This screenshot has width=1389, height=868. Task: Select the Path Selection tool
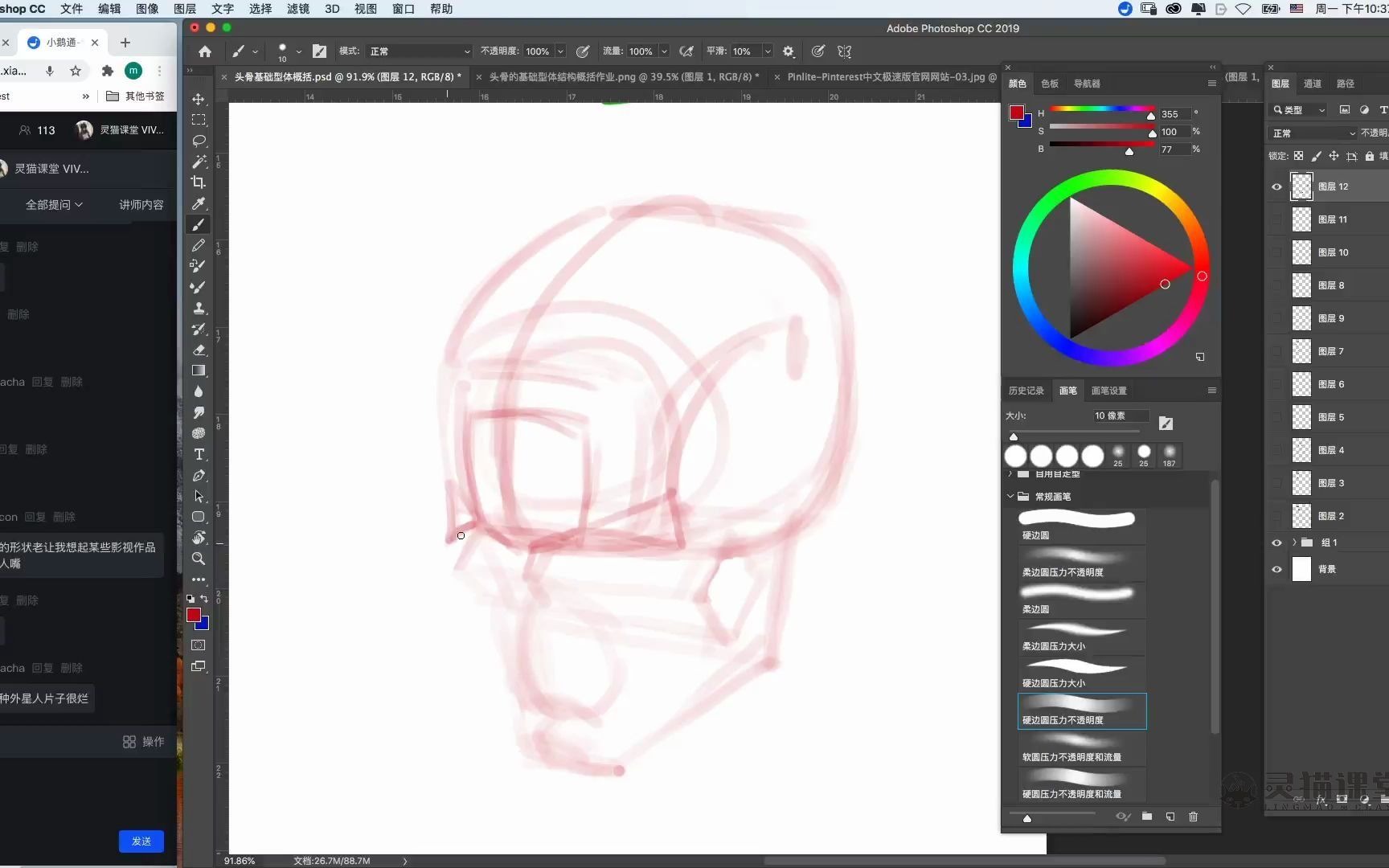click(x=199, y=496)
